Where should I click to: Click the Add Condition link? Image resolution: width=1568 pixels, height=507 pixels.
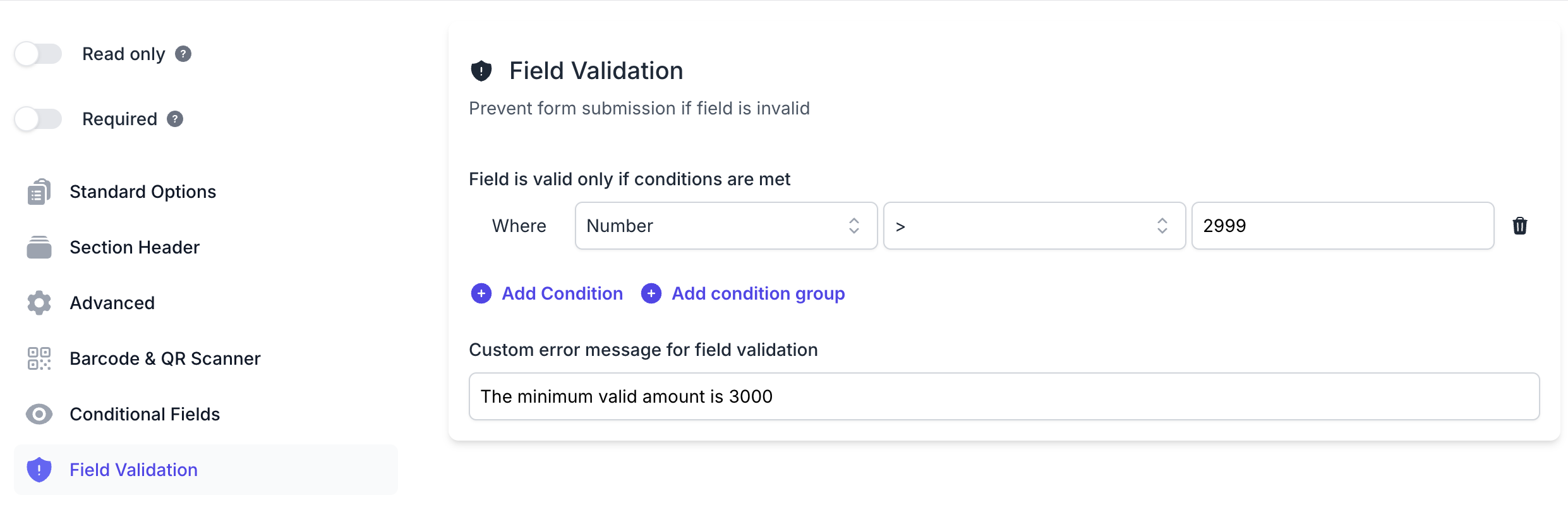pyautogui.click(x=562, y=293)
